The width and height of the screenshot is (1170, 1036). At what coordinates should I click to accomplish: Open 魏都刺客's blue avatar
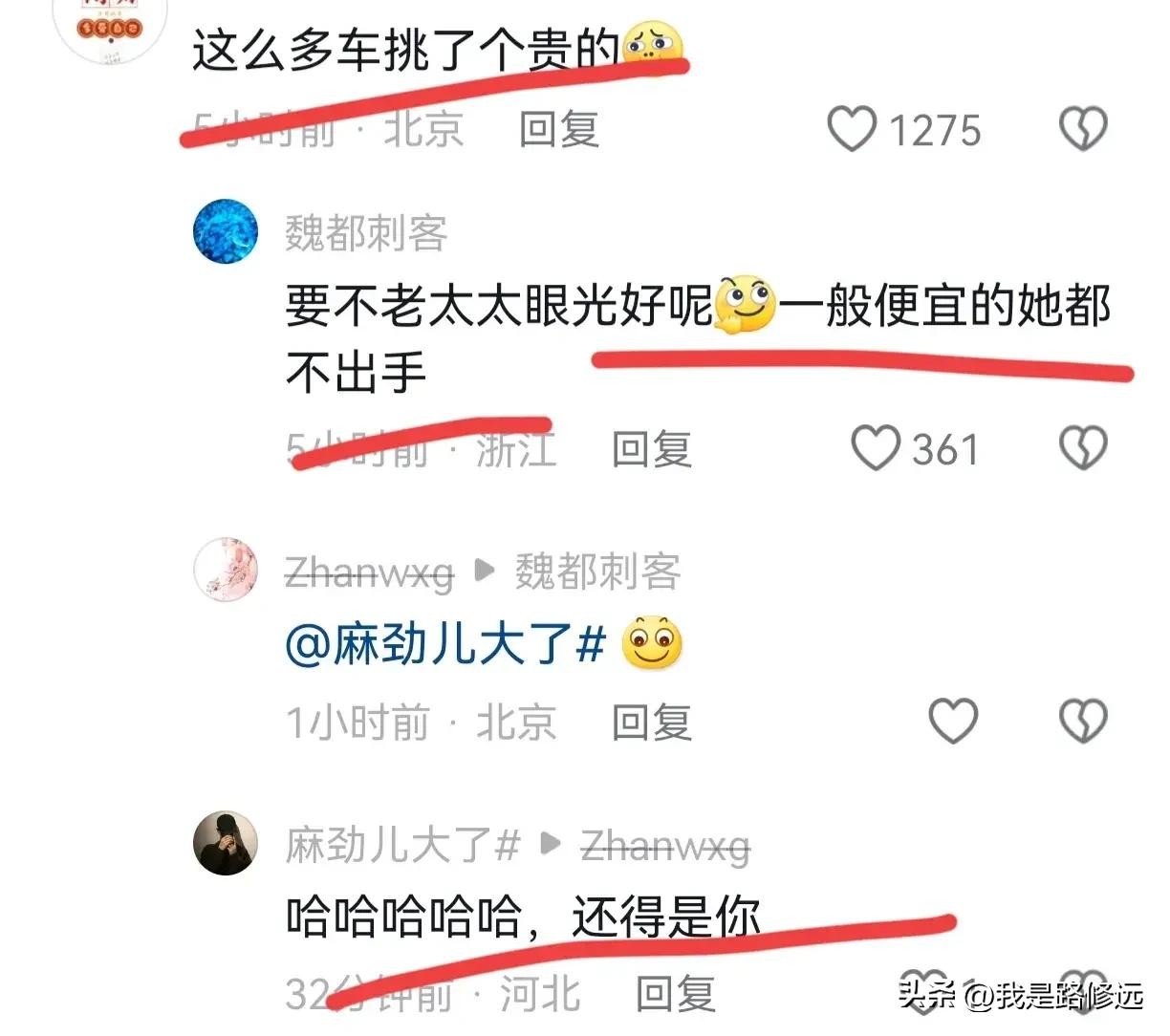[227, 231]
